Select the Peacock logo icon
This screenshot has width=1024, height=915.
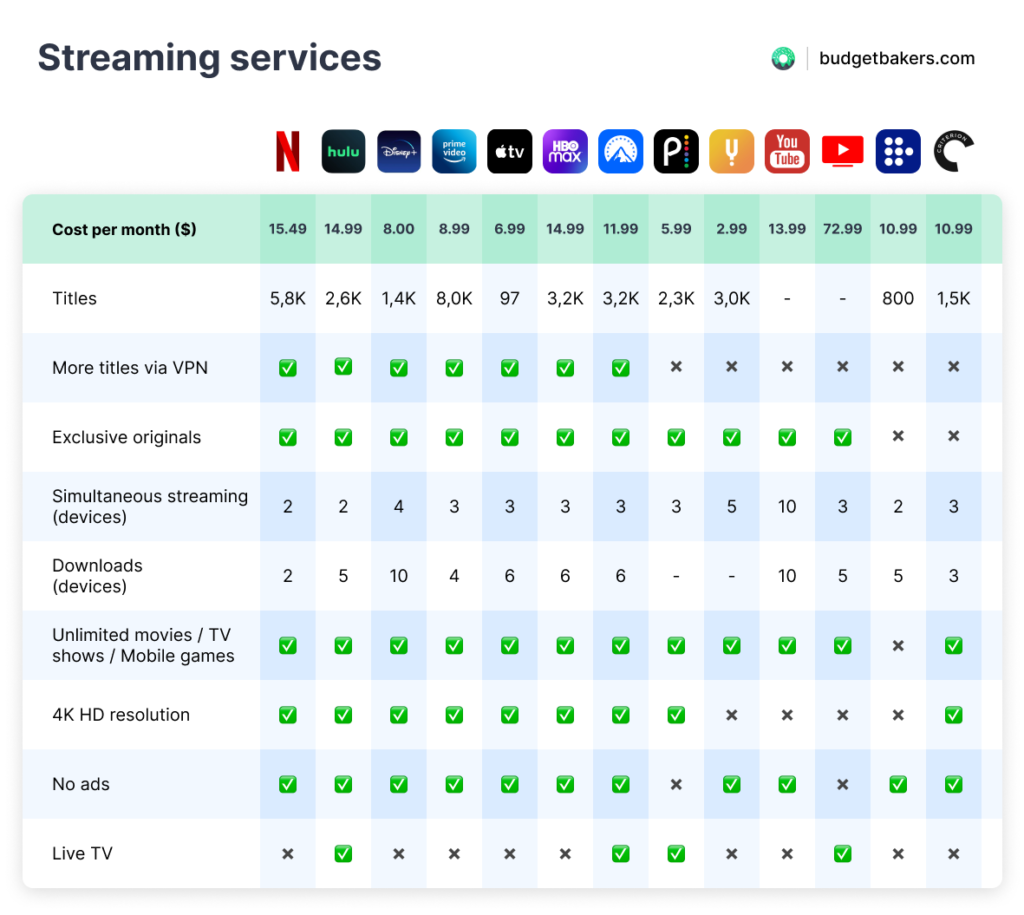[x=676, y=152]
